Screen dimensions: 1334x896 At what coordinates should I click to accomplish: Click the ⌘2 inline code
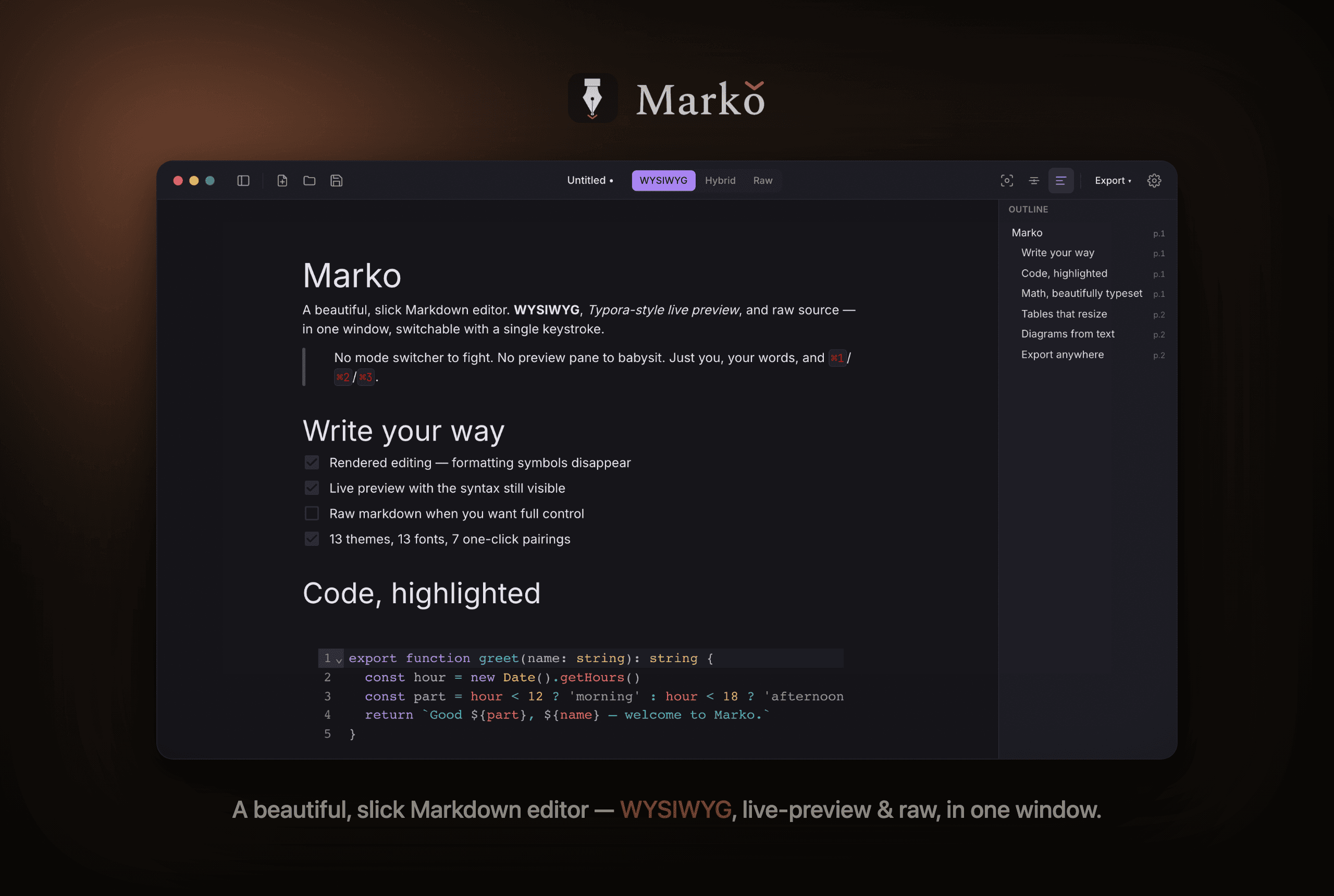pyautogui.click(x=343, y=377)
